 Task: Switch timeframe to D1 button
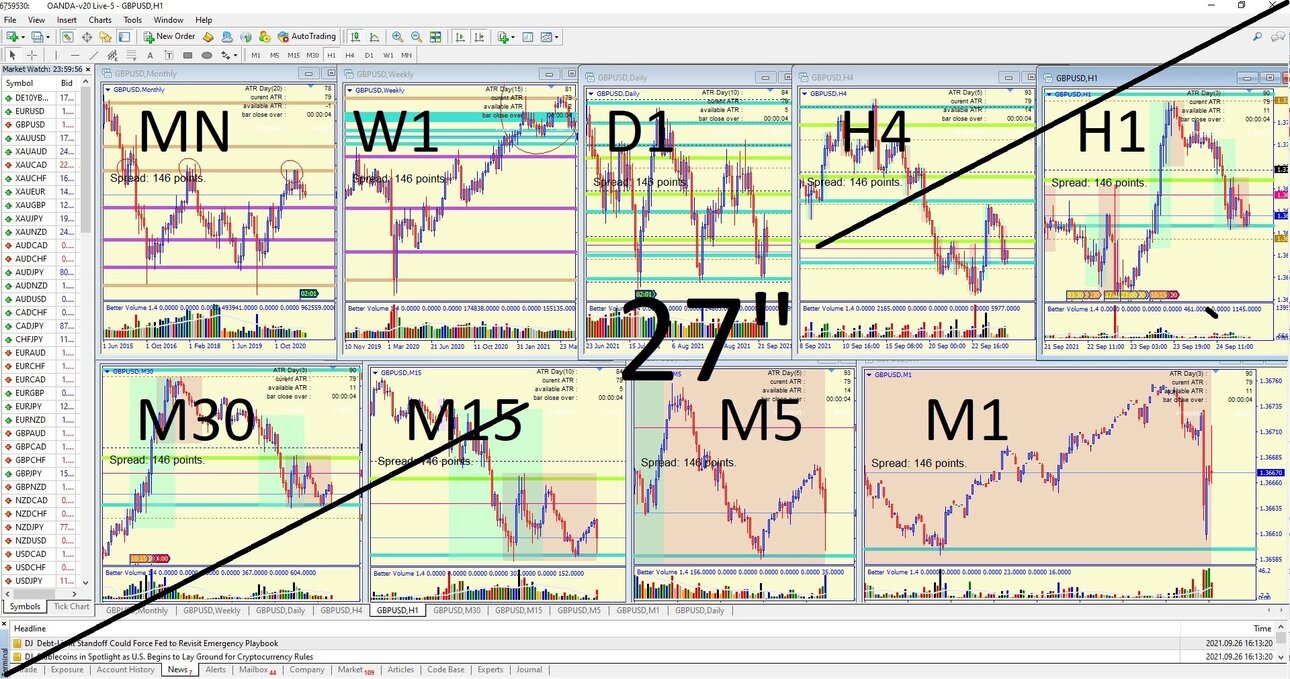click(369, 55)
